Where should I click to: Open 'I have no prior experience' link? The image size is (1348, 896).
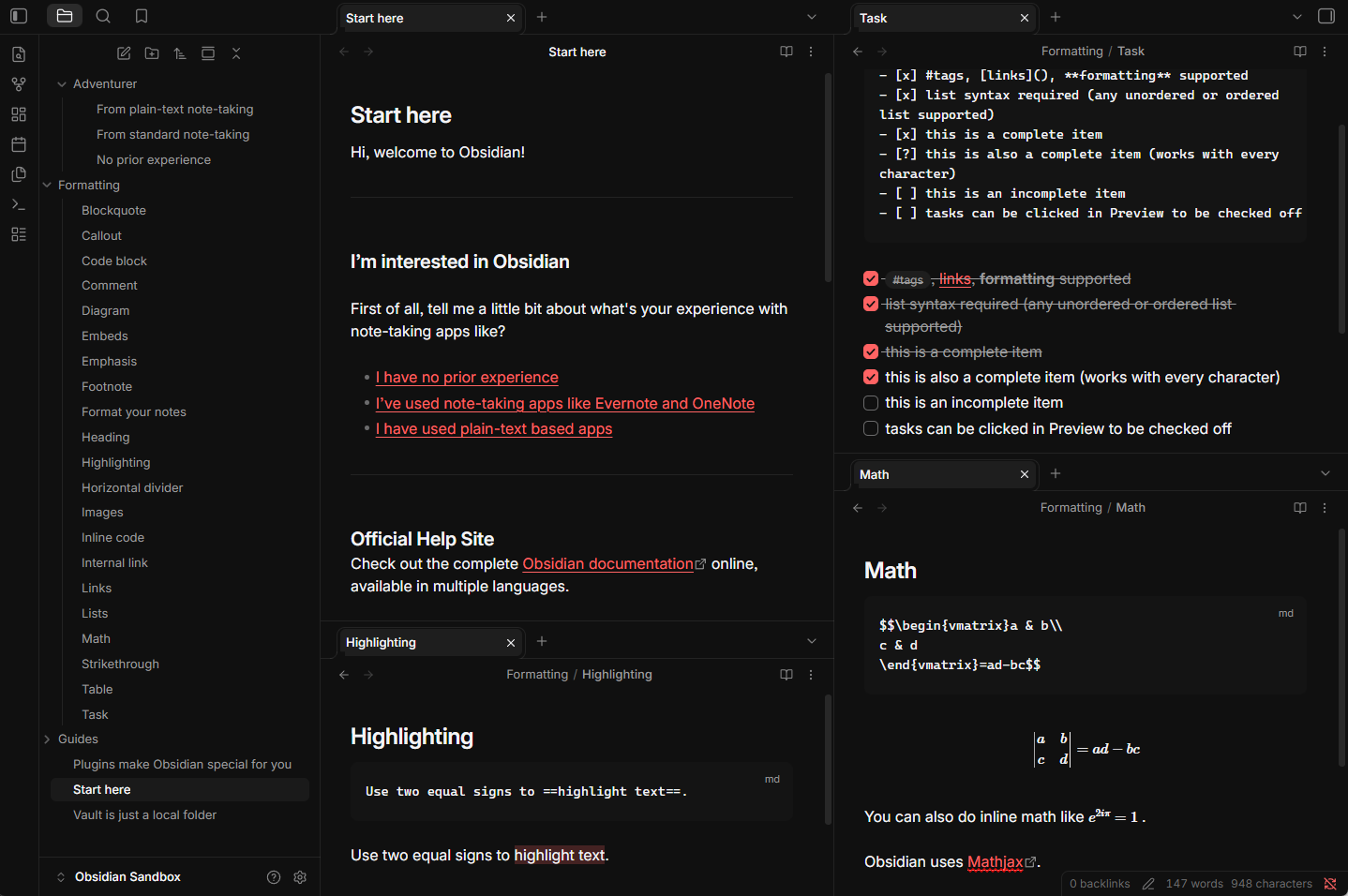[x=467, y=378]
